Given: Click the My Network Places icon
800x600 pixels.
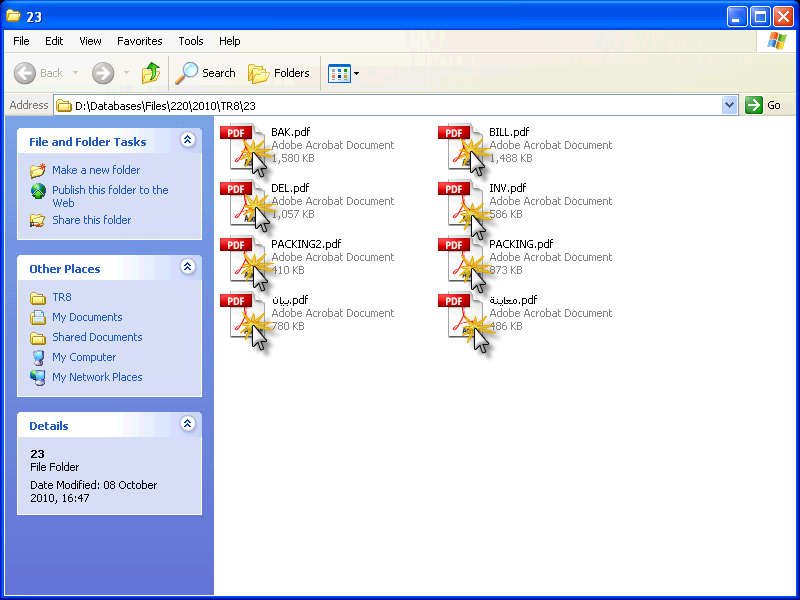Looking at the screenshot, I should click(x=38, y=378).
